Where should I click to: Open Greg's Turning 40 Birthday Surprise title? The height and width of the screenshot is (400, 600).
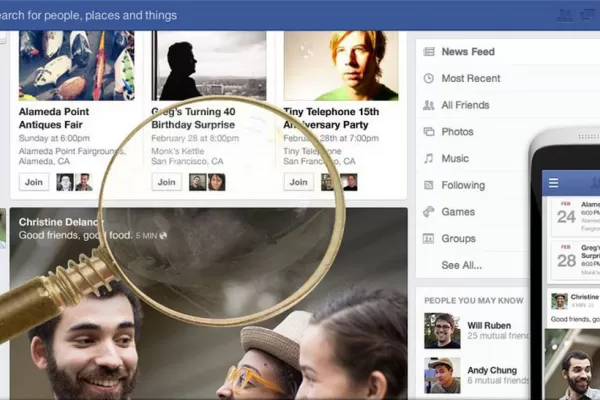pos(193,118)
